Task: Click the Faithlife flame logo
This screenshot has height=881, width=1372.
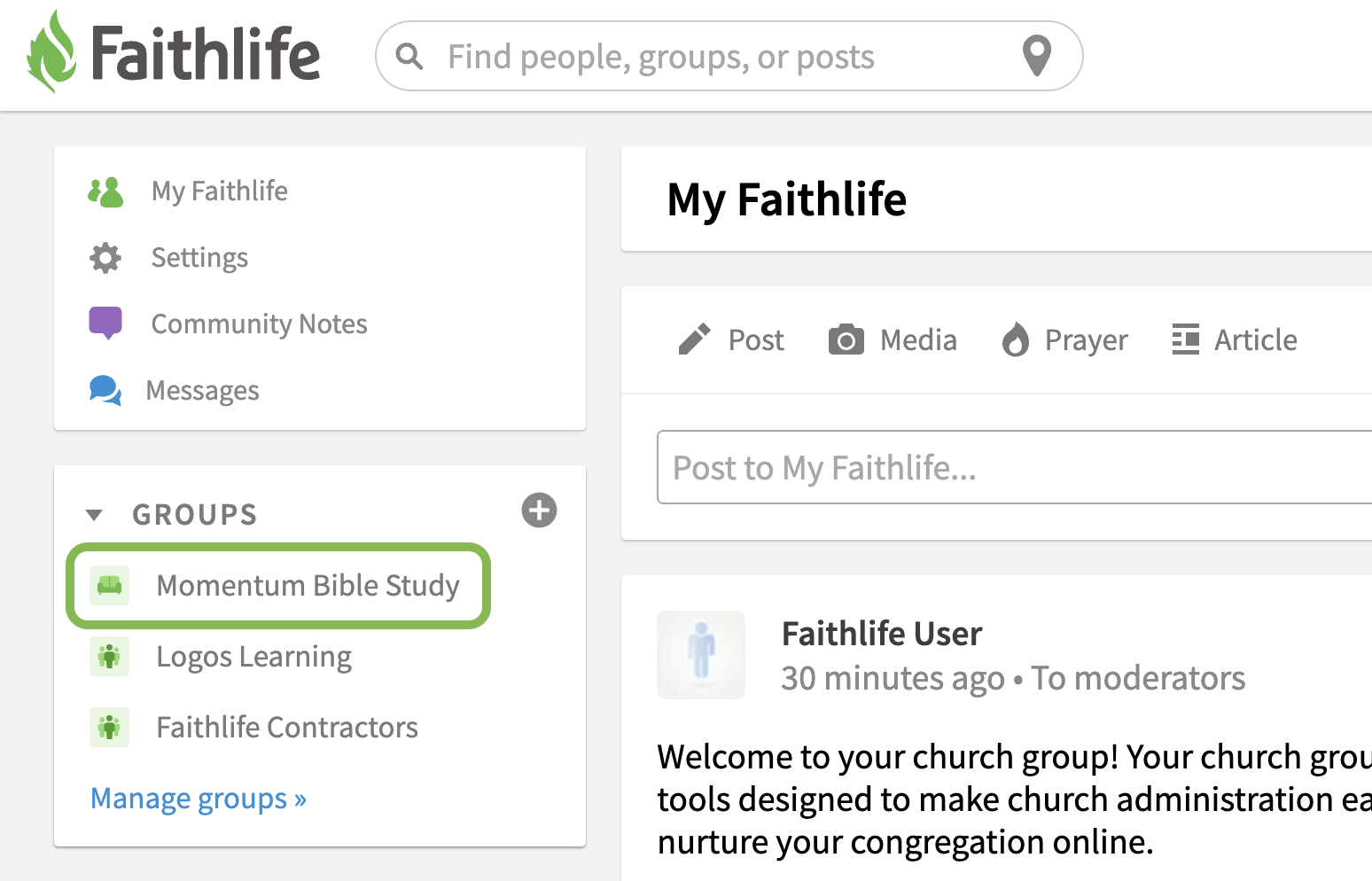Action: pyautogui.click(x=51, y=51)
